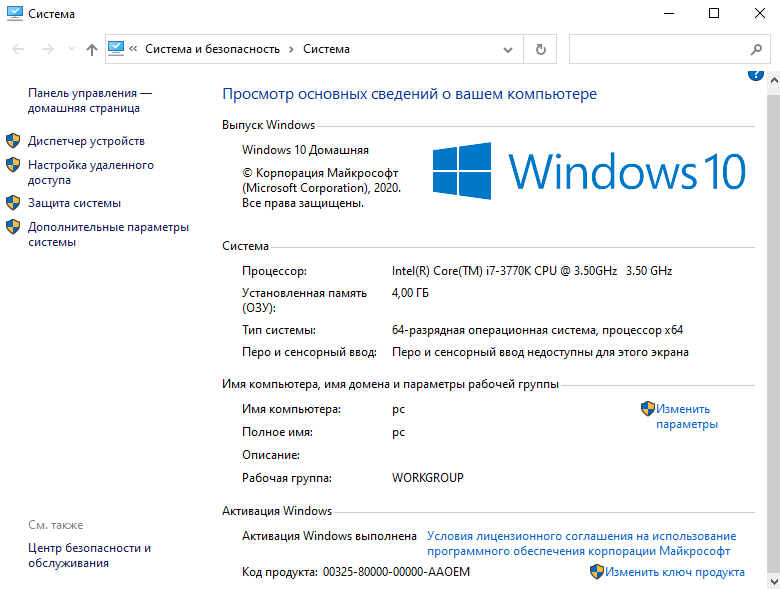
Task: Click the computer icon in address bar
Action: click(x=116, y=48)
